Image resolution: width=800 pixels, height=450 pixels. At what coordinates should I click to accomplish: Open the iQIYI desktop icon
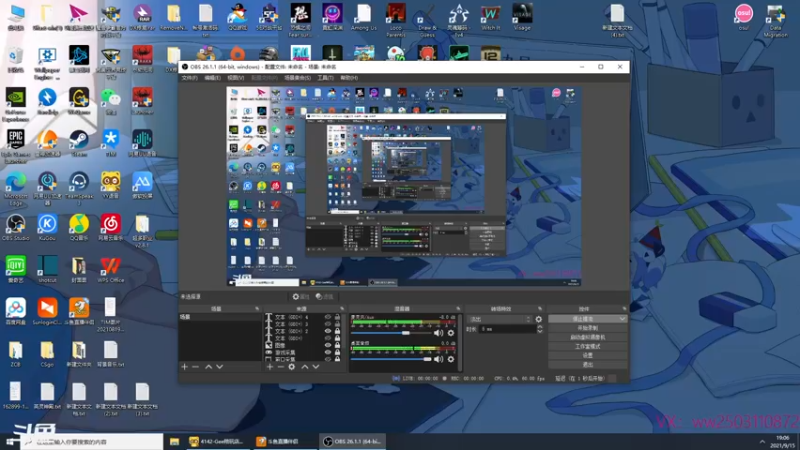(x=15, y=270)
